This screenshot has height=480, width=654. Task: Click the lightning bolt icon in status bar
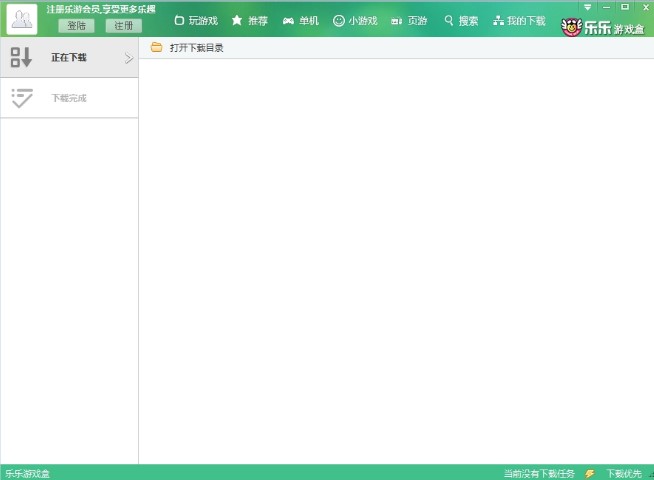tap(589, 473)
